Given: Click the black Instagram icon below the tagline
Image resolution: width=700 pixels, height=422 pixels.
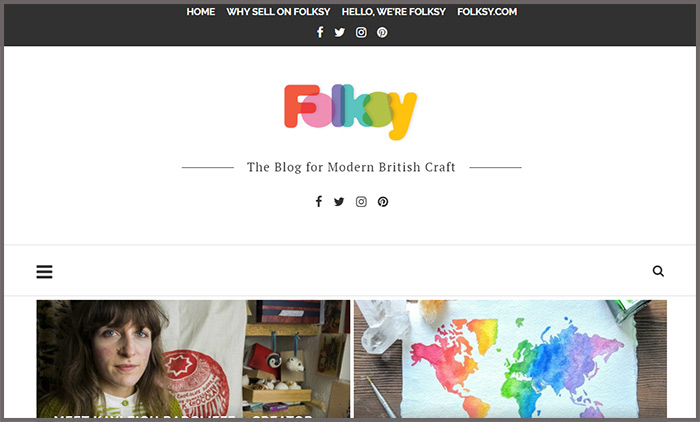Looking at the screenshot, I should click(x=361, y=202).
